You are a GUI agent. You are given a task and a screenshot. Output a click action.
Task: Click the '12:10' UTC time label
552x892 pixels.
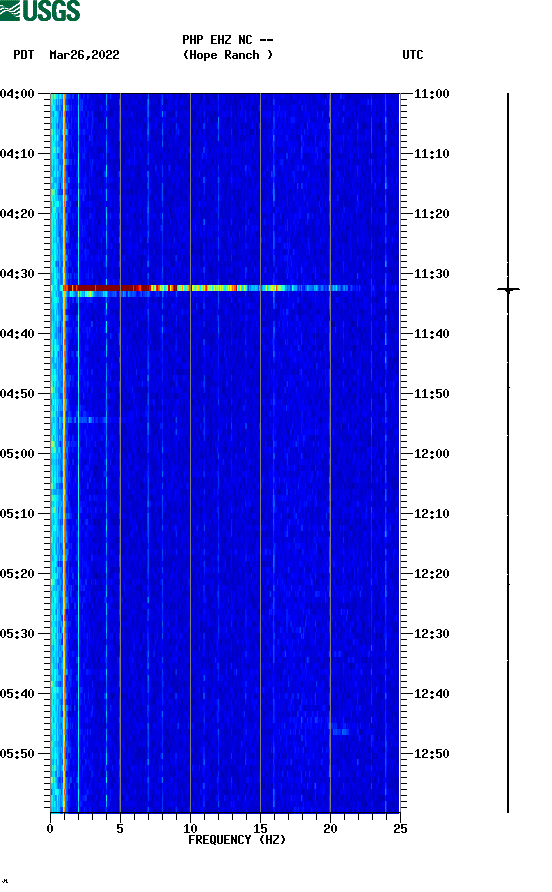point(432,514)
